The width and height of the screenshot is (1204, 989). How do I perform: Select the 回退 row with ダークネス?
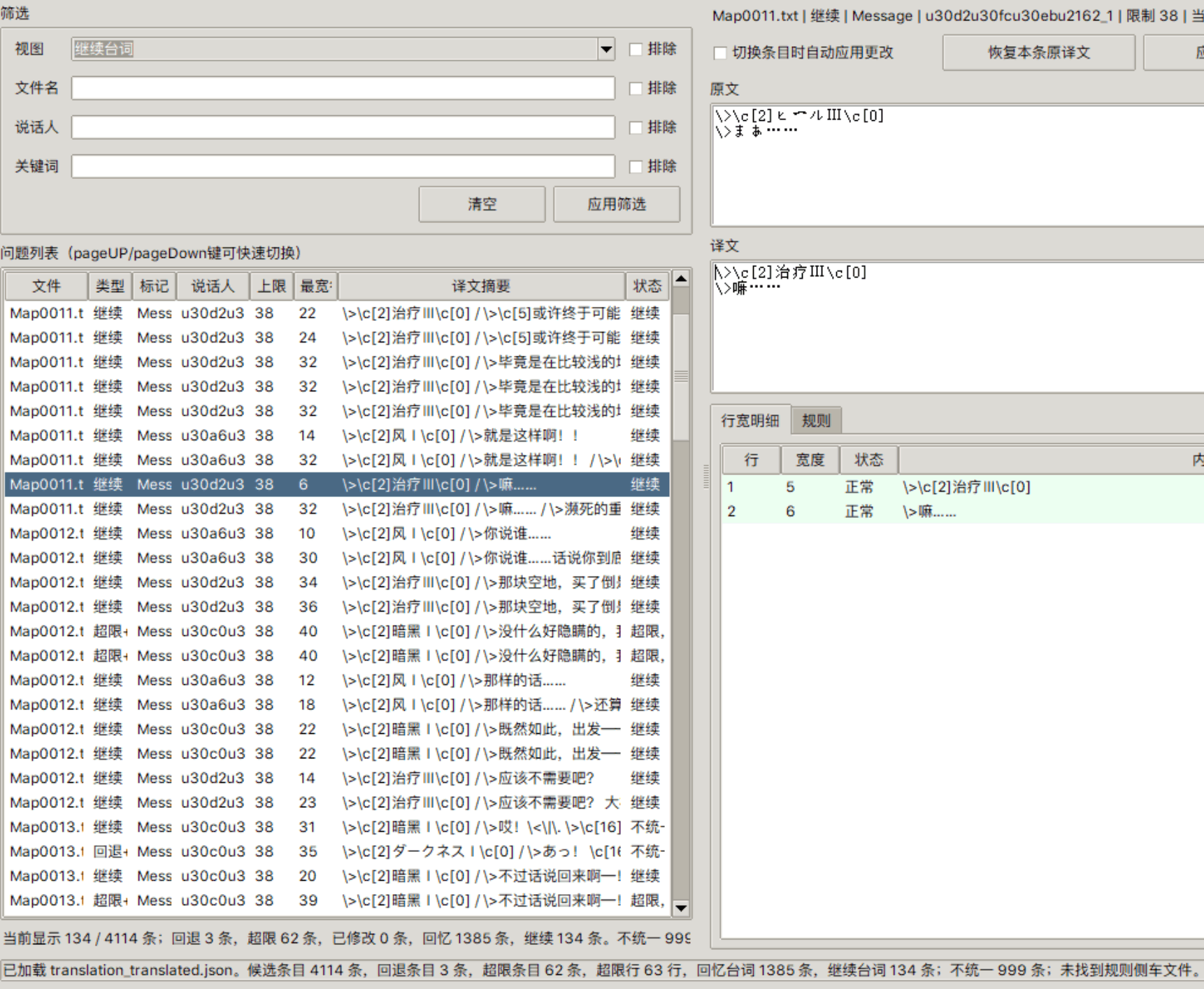[x=337, y=851]
